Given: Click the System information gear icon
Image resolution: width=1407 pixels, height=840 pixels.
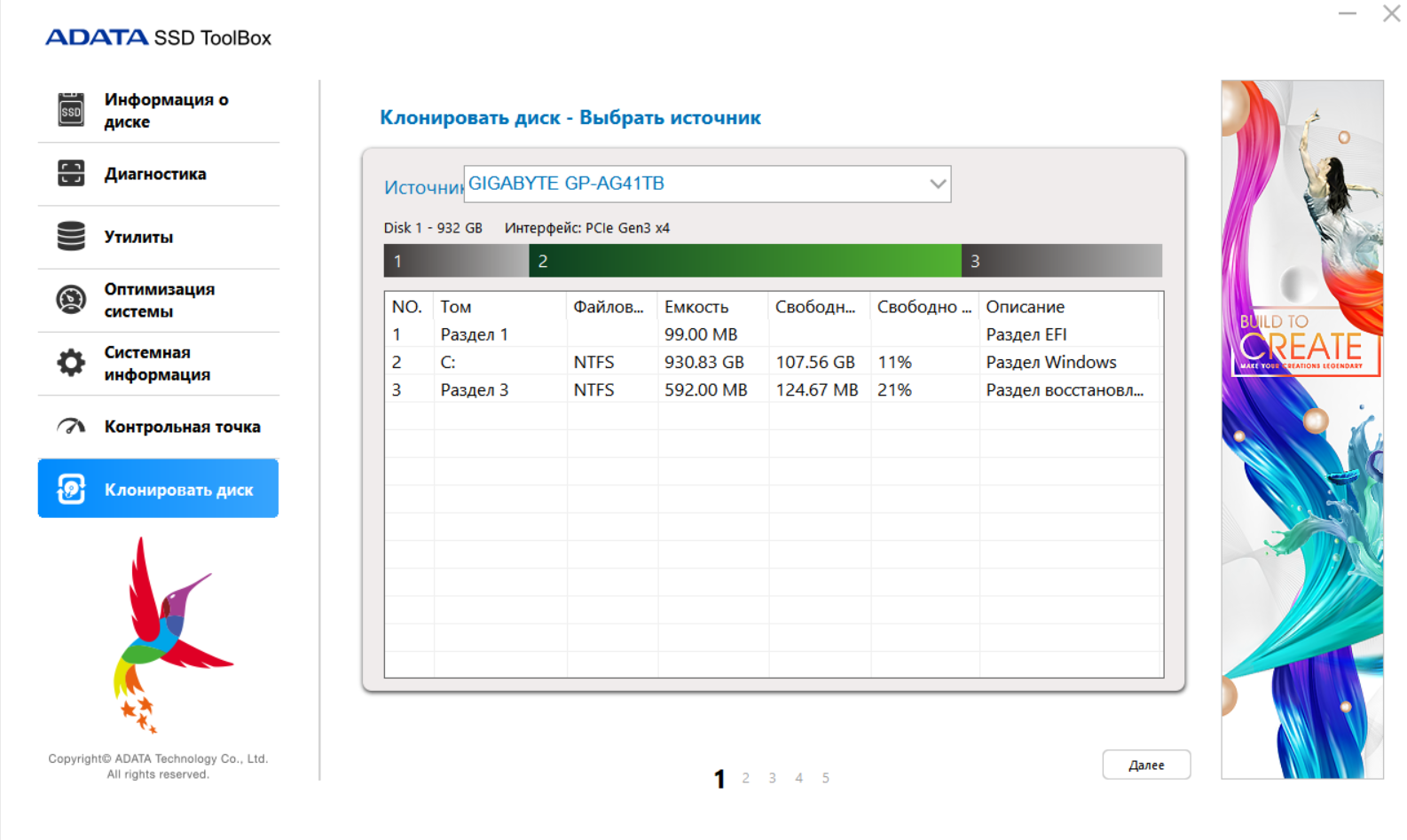Looking at the screenshot, I should pyautogui.click(x=71, y=363).
